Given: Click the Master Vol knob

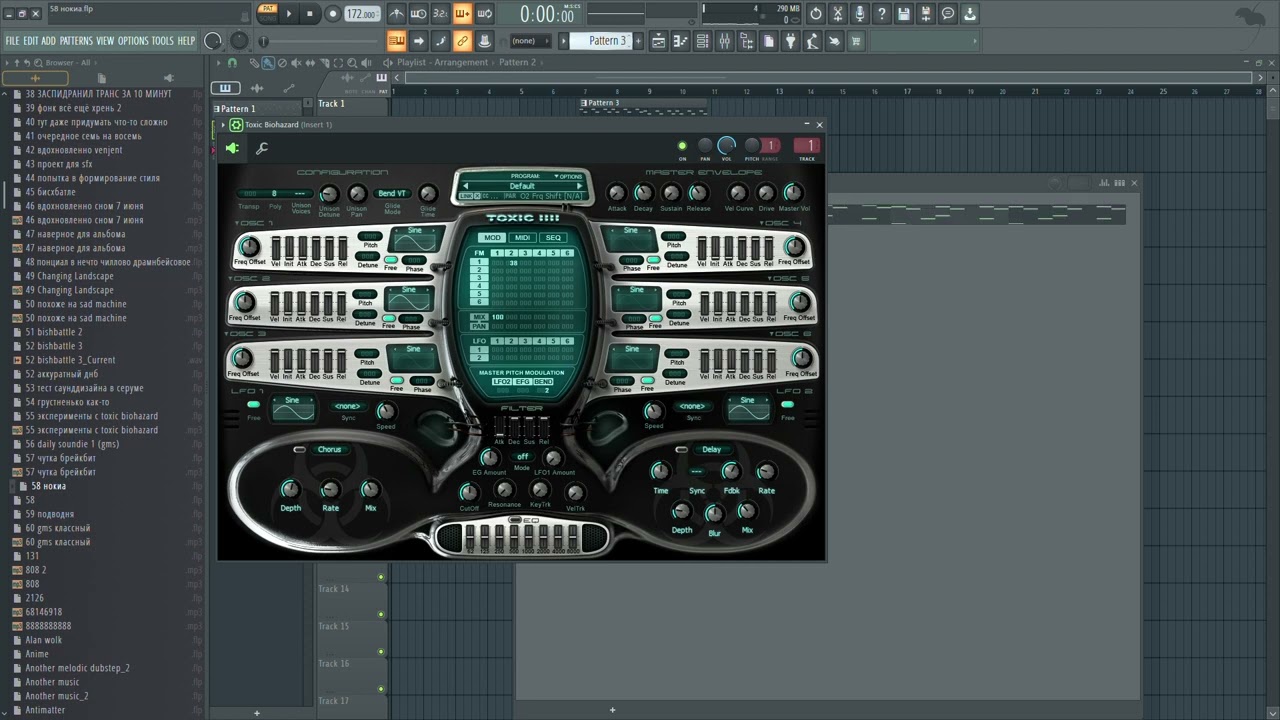Looking at the screenshot, I should click(x=792, y=193).
